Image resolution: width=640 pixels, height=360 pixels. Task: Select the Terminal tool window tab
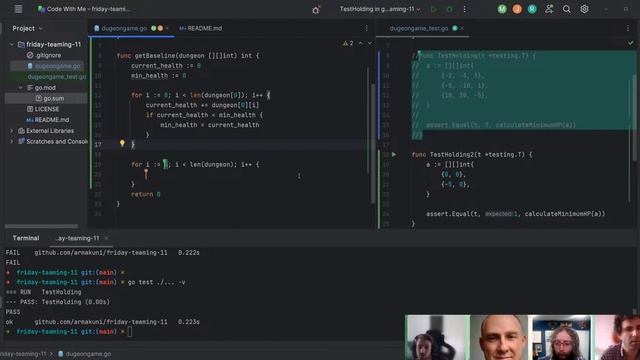tap(26, 238)
